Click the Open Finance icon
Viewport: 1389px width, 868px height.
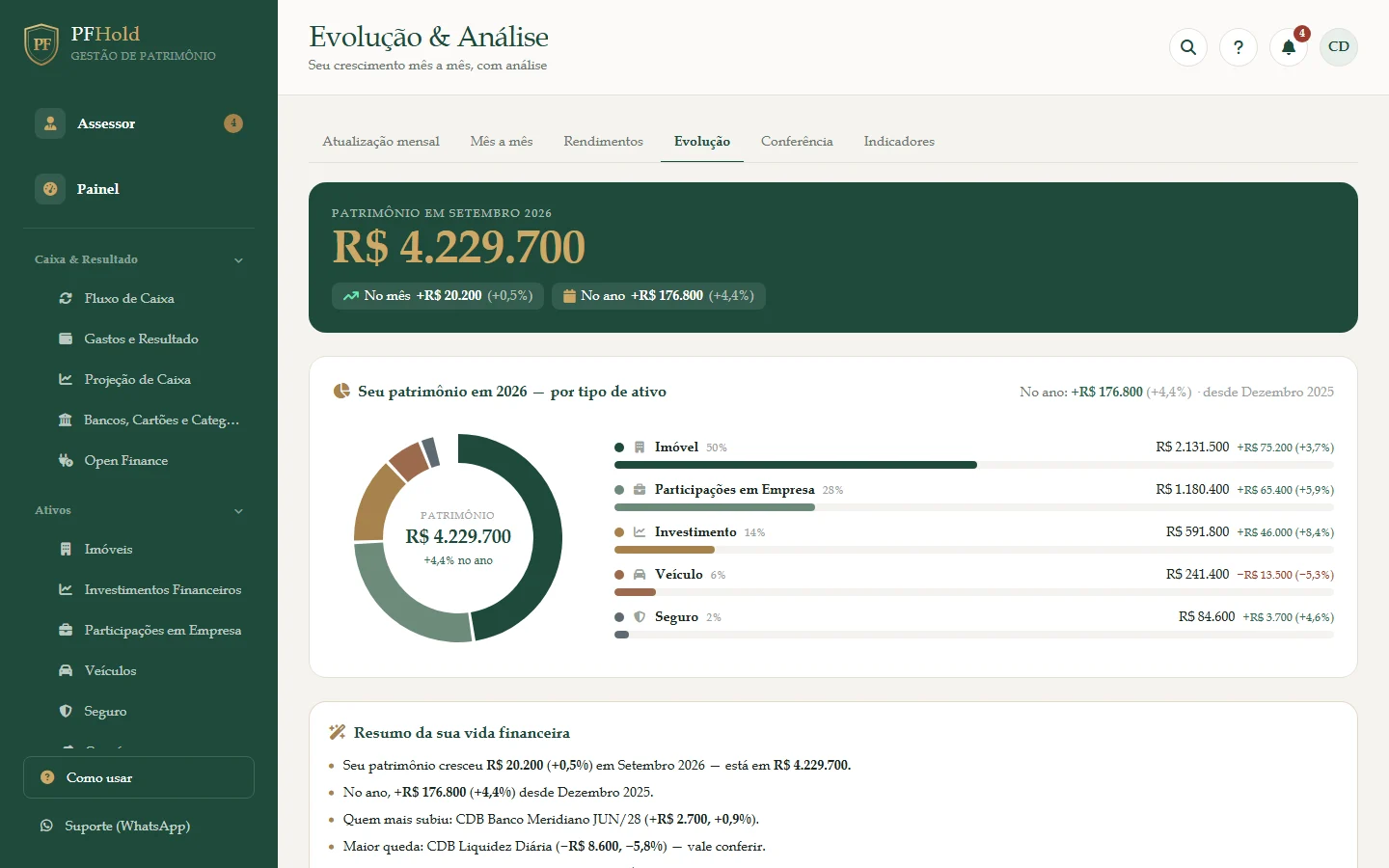(x=66, y=460)
